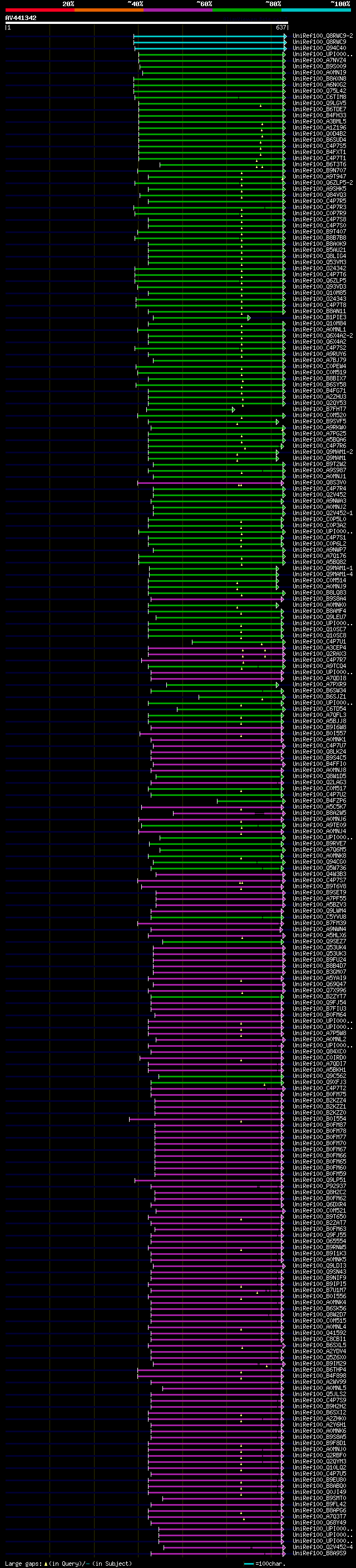Open the UniRef100_Q9LGV5 entry

319,103
